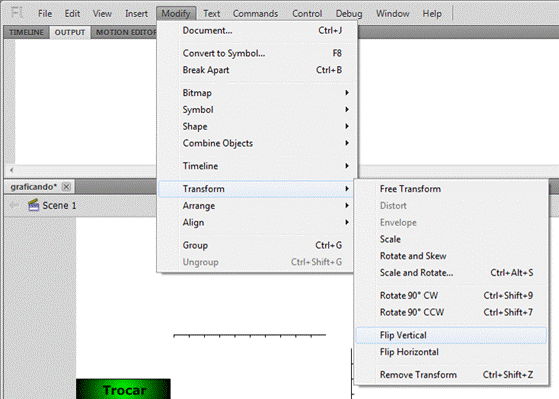This screenshot has height=399, width=559.
Task: Open the Help menu
Action: tap(432, 14)
